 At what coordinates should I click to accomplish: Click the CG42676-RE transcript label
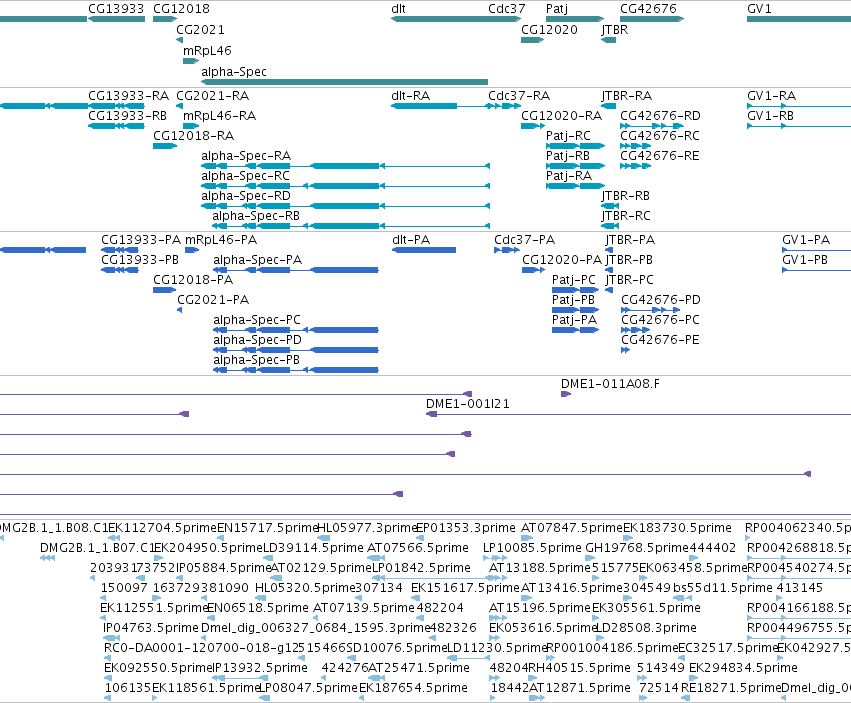click(660, 156)
